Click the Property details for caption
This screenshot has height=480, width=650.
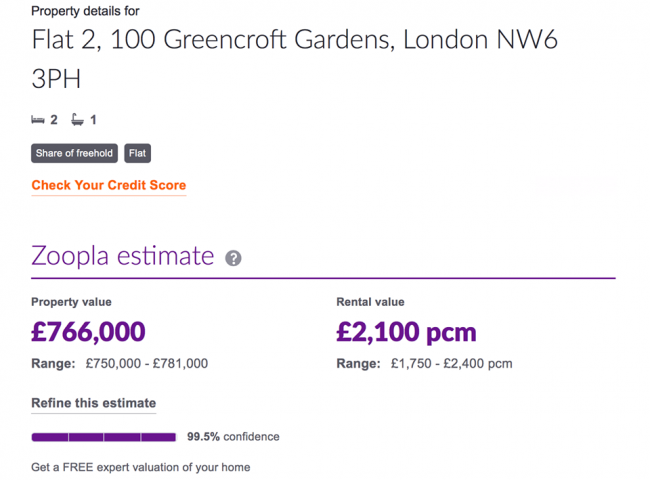85,11
